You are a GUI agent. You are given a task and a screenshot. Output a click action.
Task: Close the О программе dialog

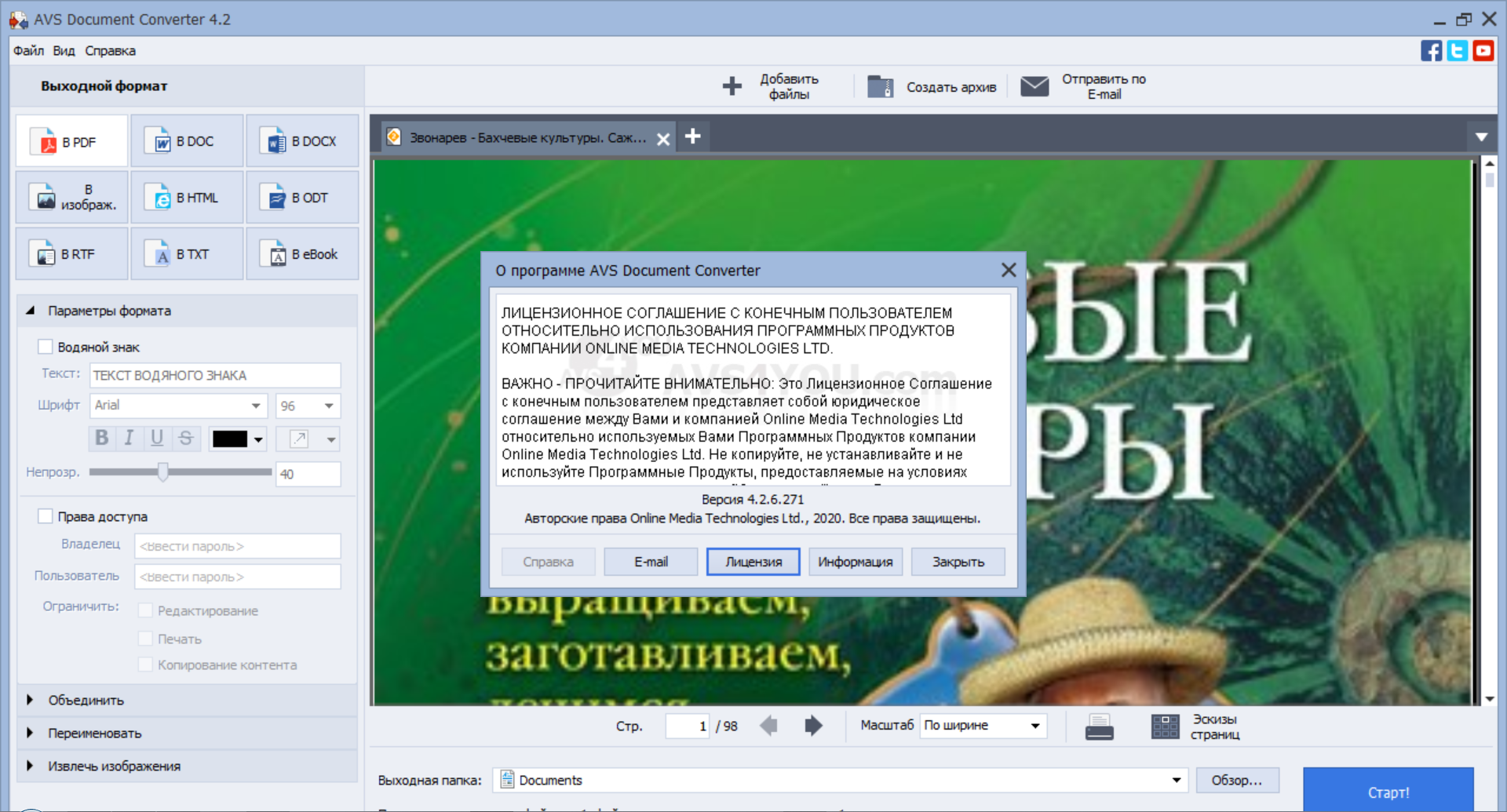click(1009, 270)
